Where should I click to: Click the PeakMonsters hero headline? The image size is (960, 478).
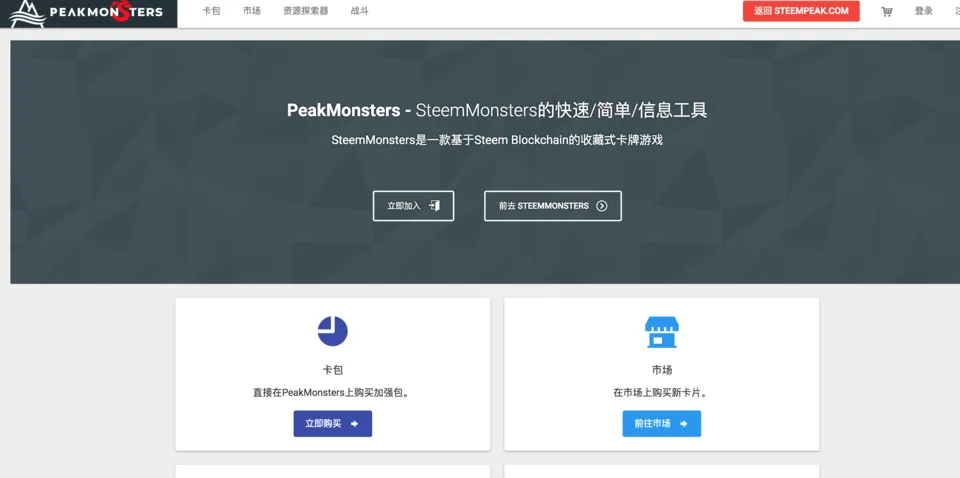[x=497, y=110]
